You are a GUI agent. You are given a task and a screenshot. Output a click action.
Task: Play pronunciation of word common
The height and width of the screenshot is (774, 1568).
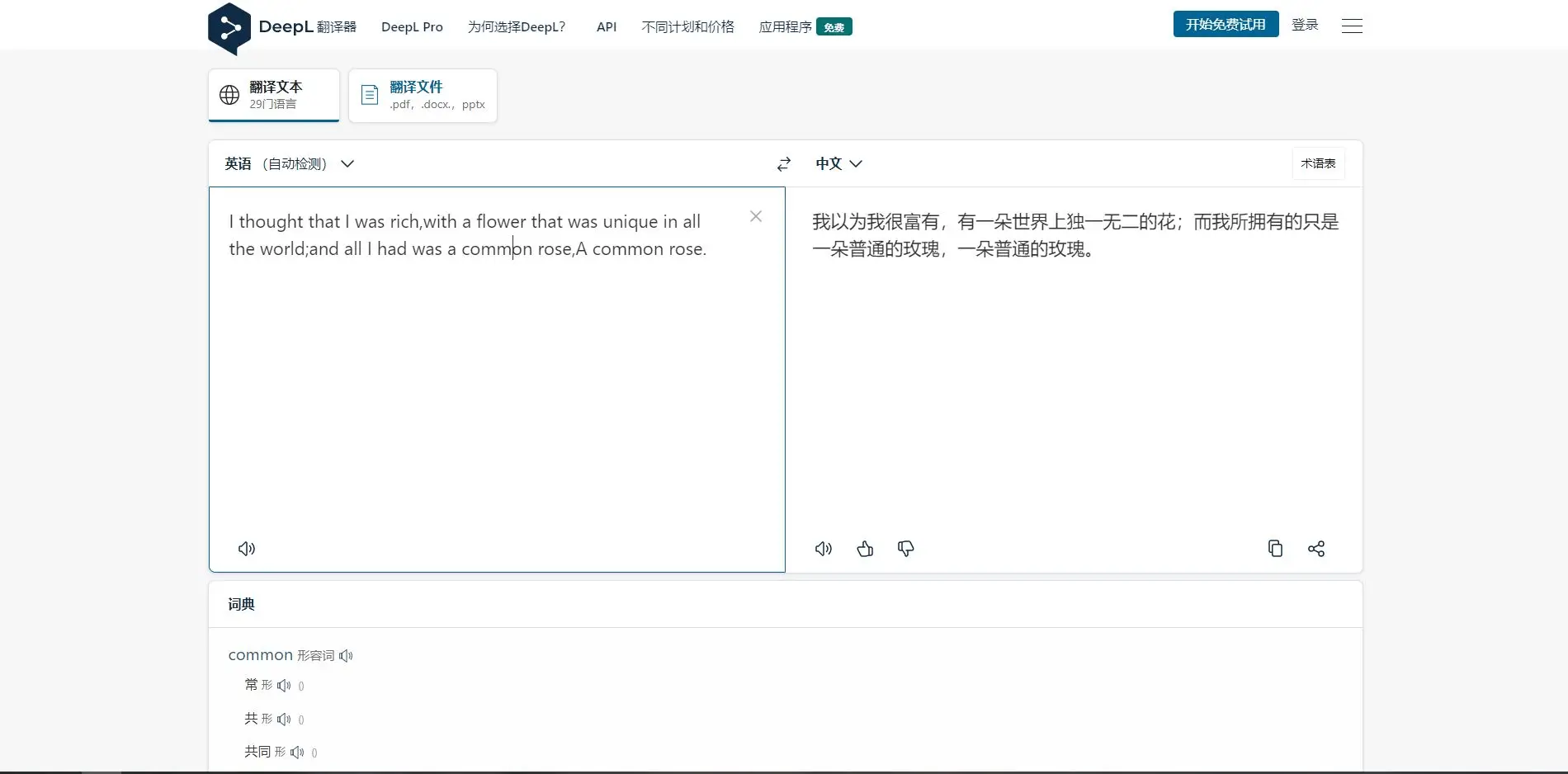(346, 656)
